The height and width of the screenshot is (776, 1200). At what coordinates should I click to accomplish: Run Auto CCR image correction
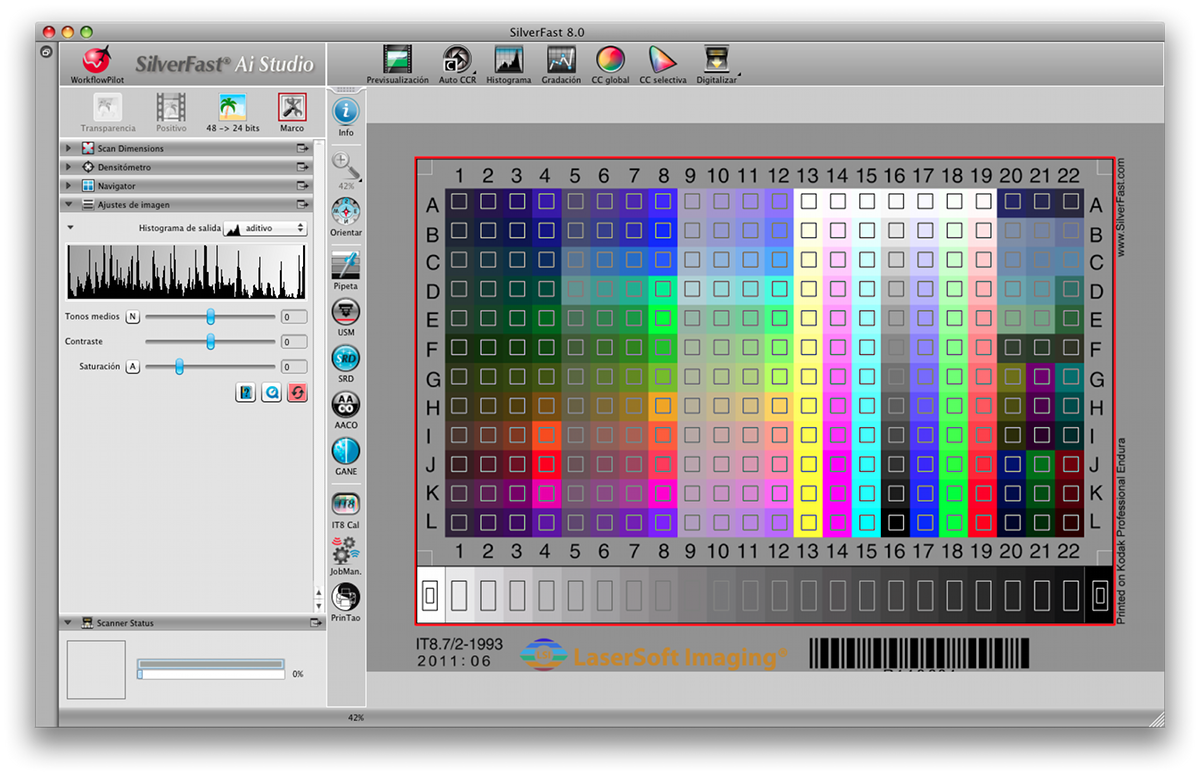457,60
